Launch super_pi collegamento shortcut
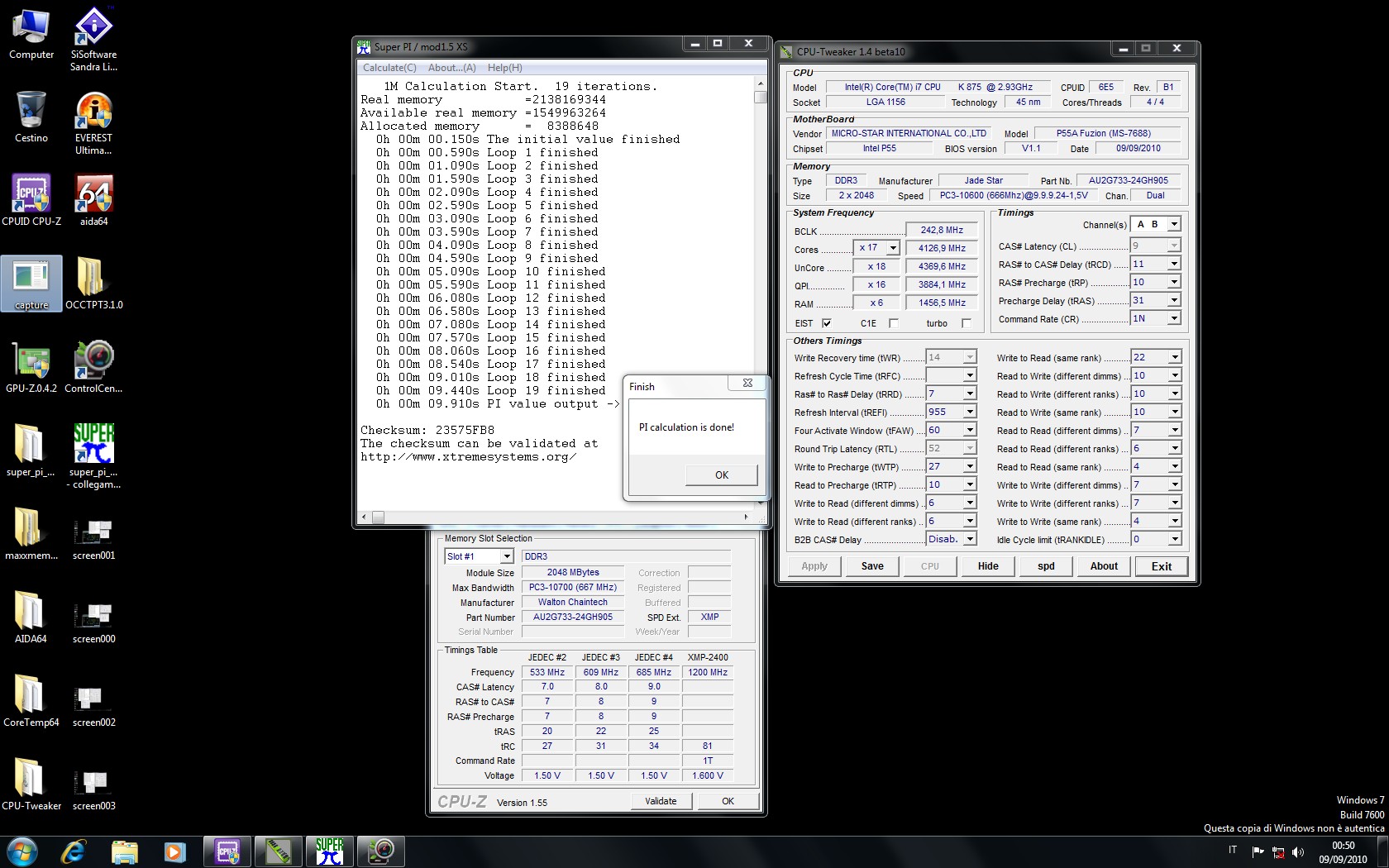The height and width of the screenshot is (868, 1389). (x=93, y=456)
